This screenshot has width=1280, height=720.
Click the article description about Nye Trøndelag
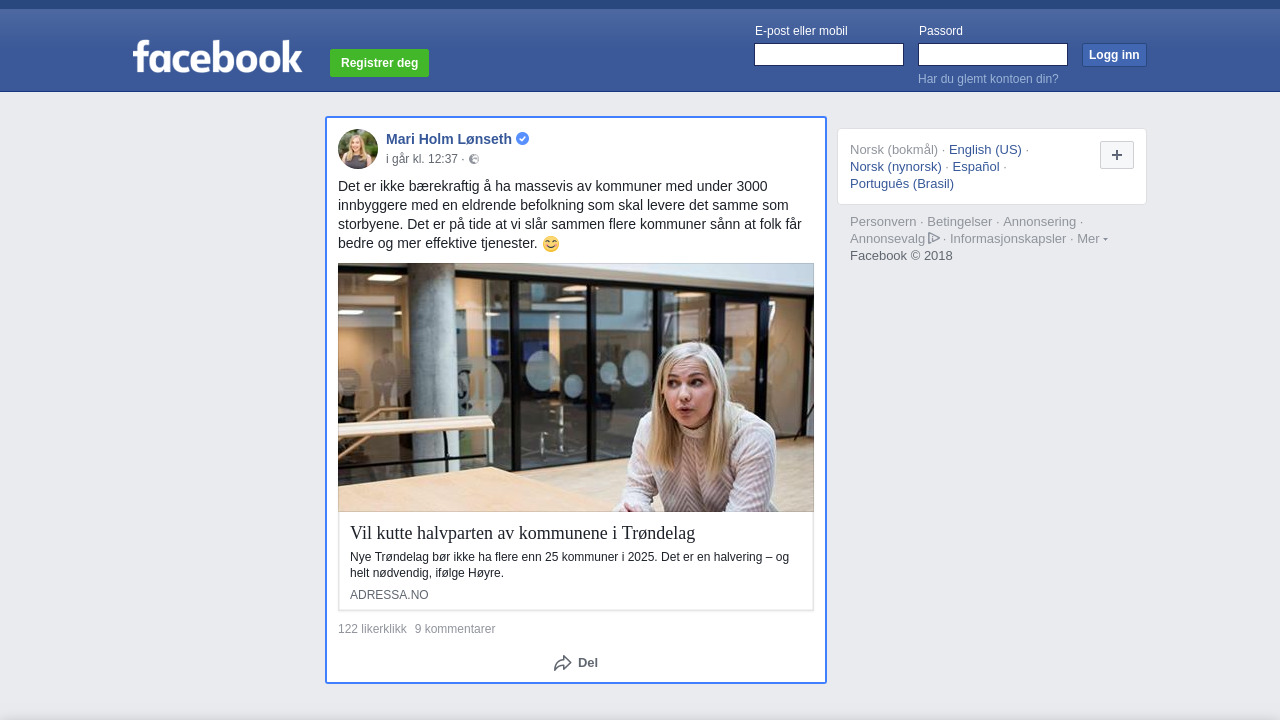point(570,565)
